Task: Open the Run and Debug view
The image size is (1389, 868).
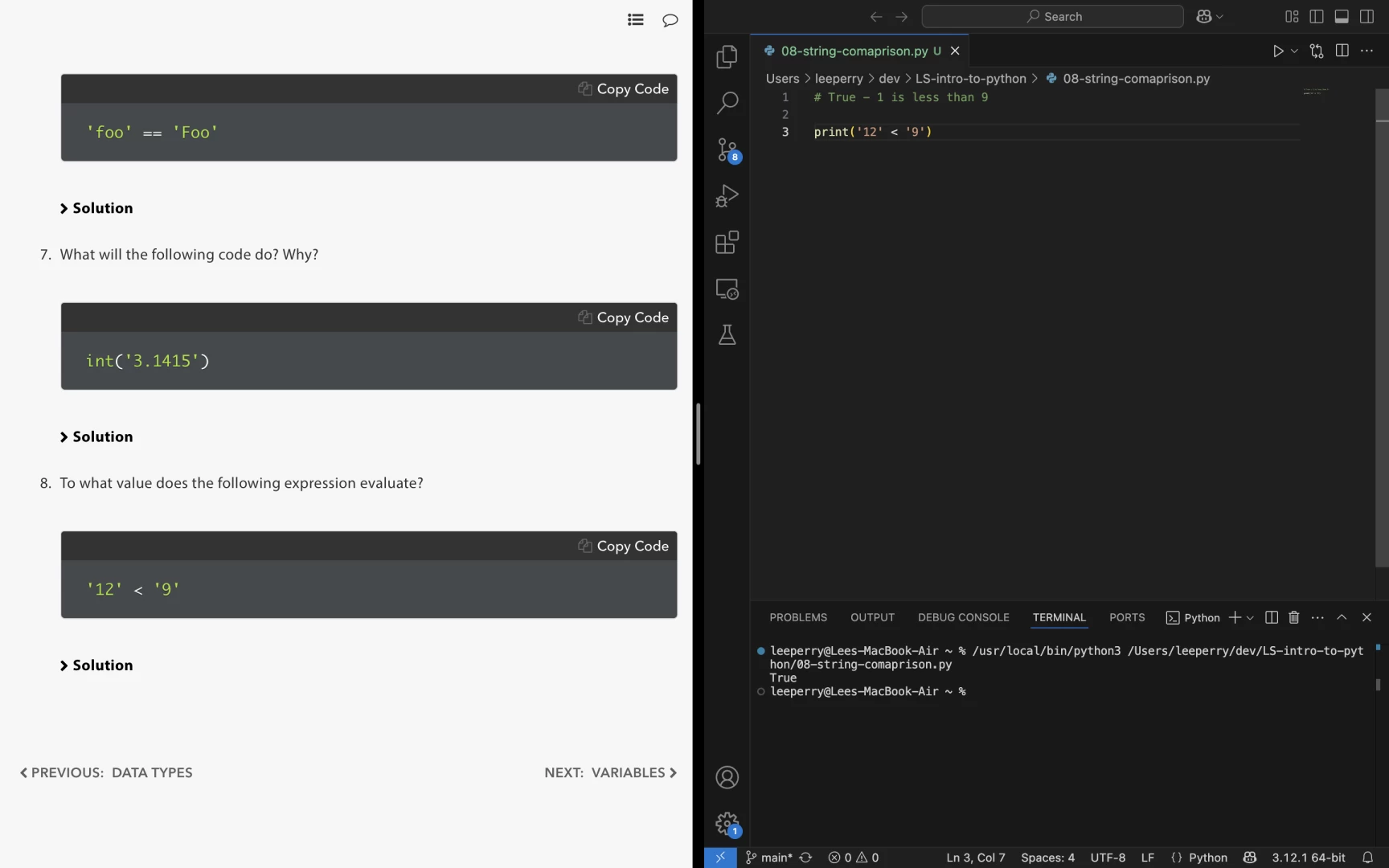Action: (727, 196)
